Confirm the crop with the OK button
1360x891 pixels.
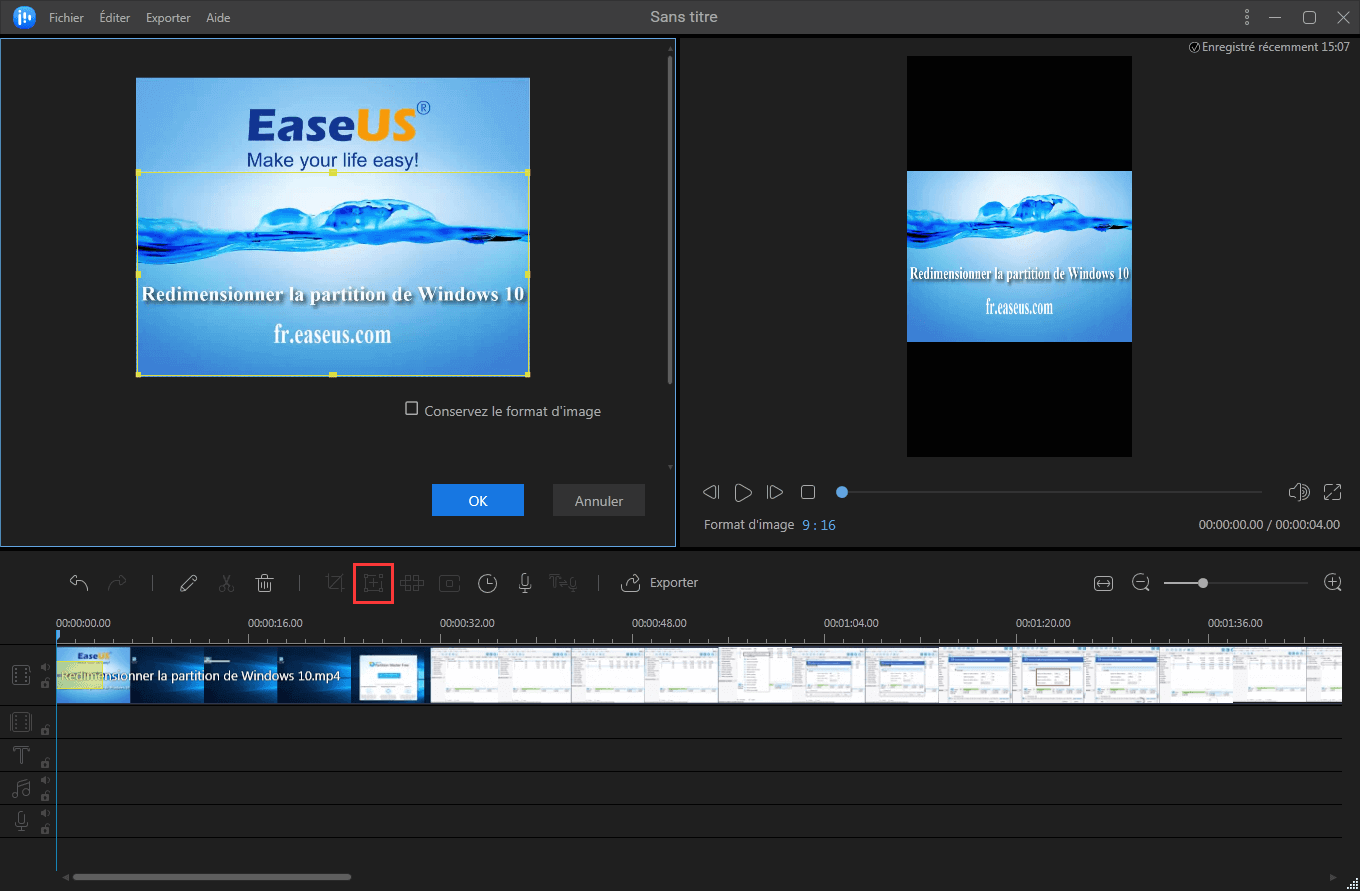478,501
